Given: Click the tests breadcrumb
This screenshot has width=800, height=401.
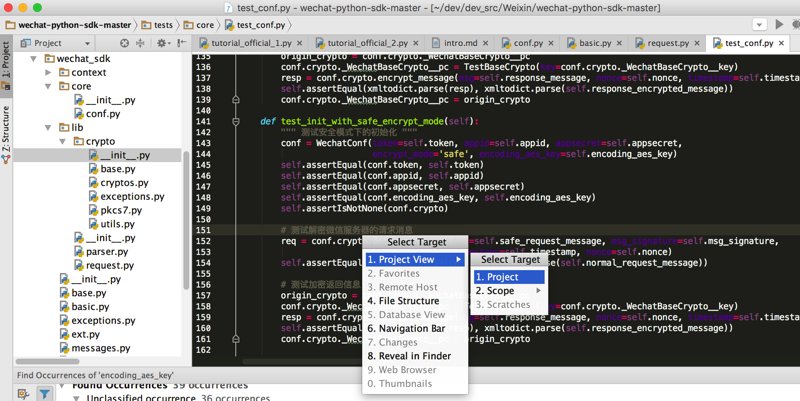Looking at the screenshot, I should click(x=158, y=24).
